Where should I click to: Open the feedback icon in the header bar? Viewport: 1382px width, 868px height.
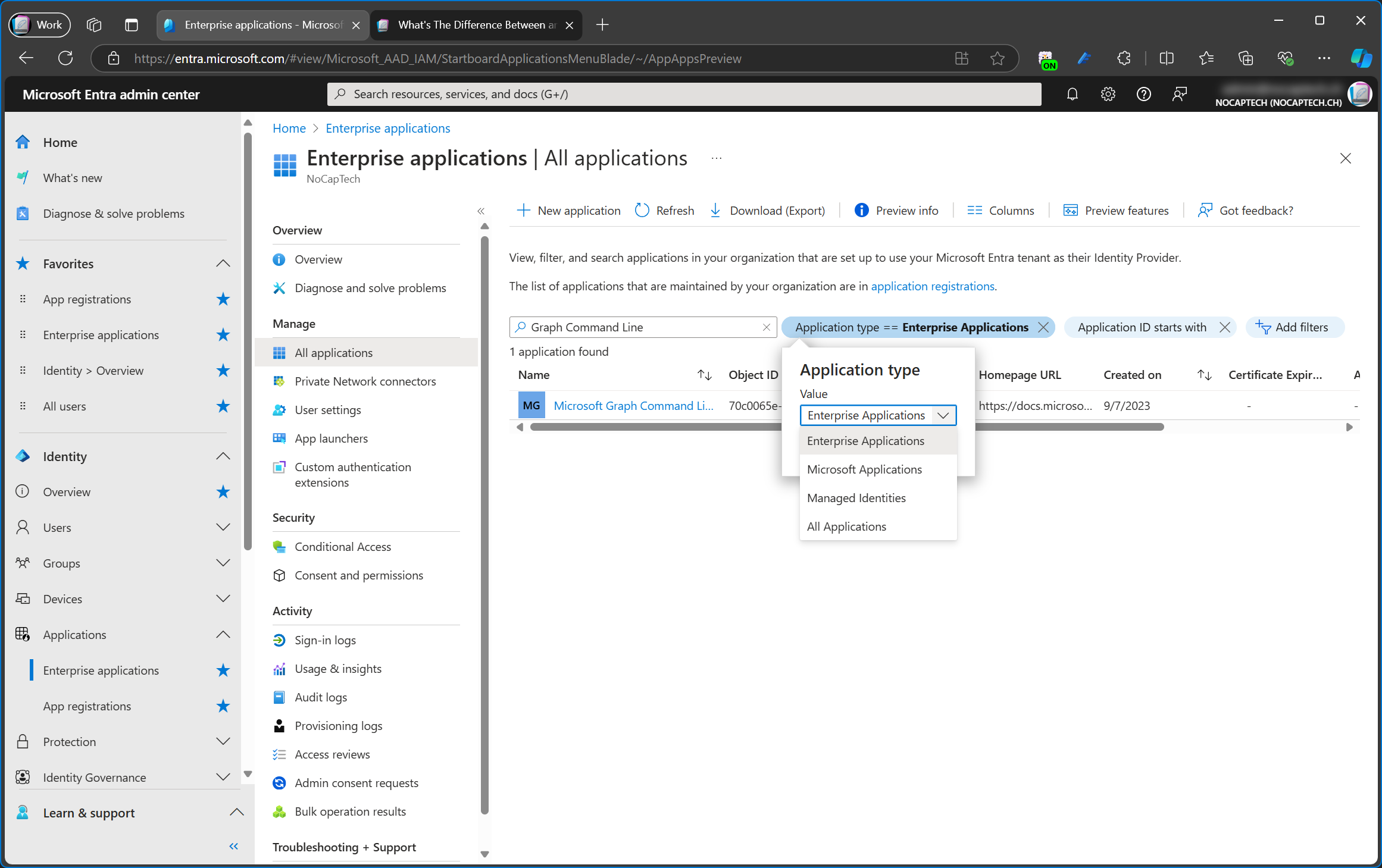[1179, 94]
